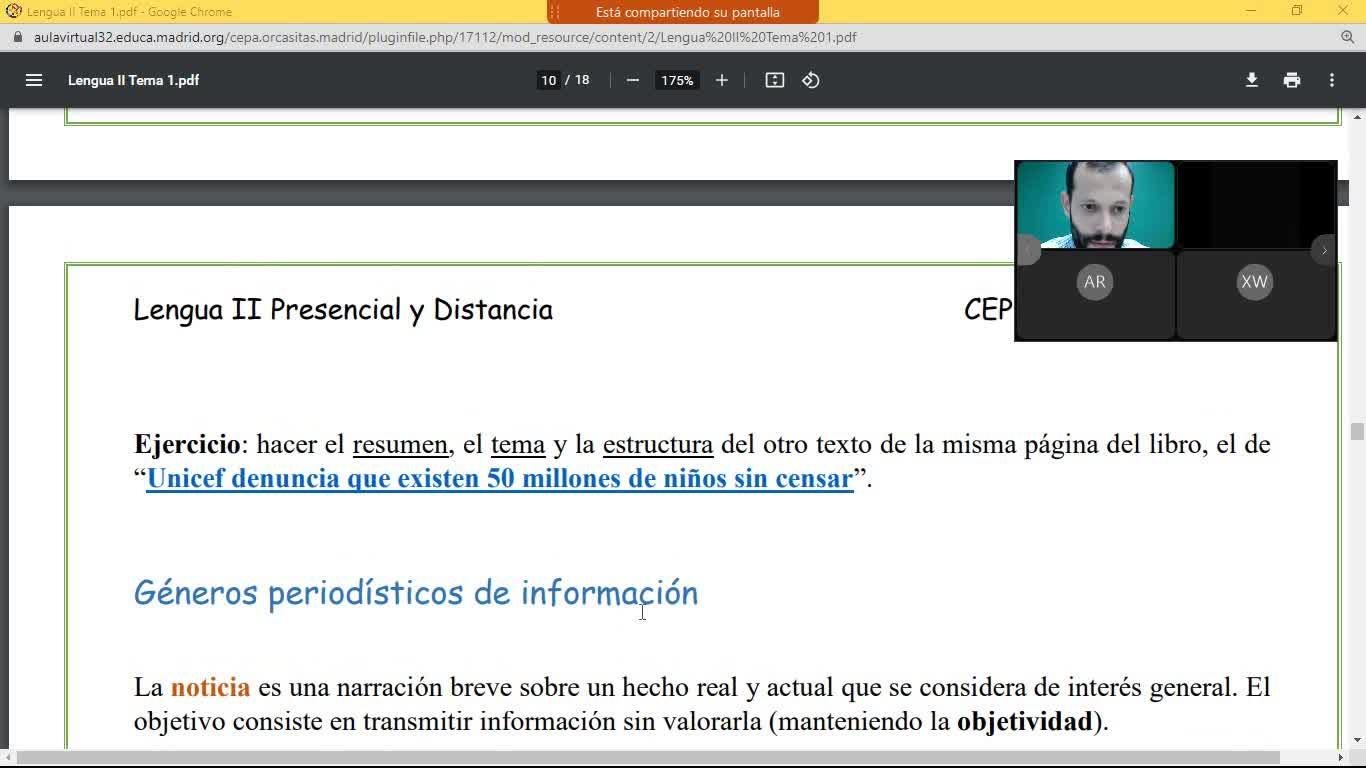Print the PDF document
1366x768 pixels.
[x=1292, y=80]
